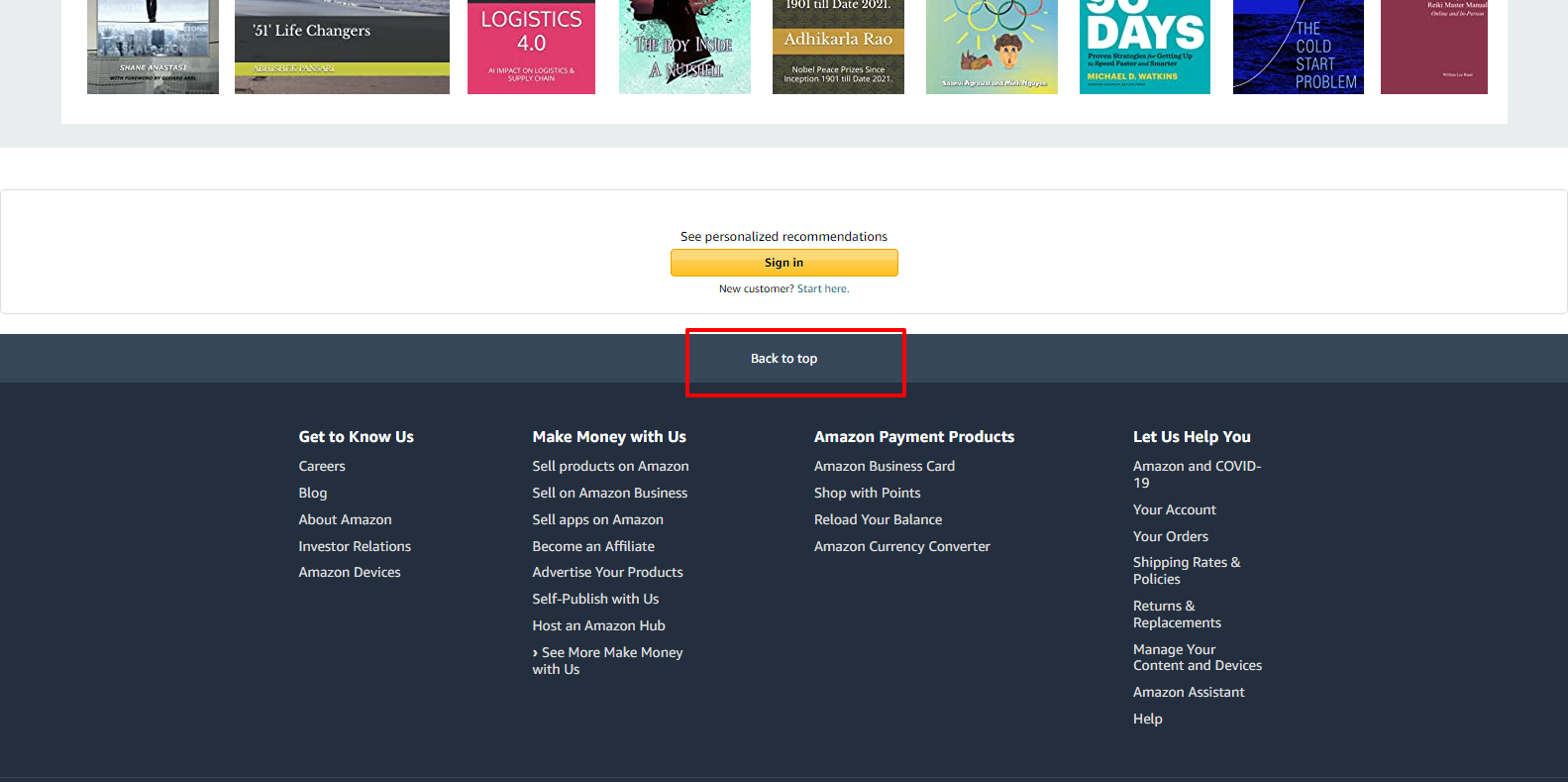This screenshot has width=1568, height=782.
Task: Go to Investor Relations
Action: pyautogui.click(x=355, y=546)
